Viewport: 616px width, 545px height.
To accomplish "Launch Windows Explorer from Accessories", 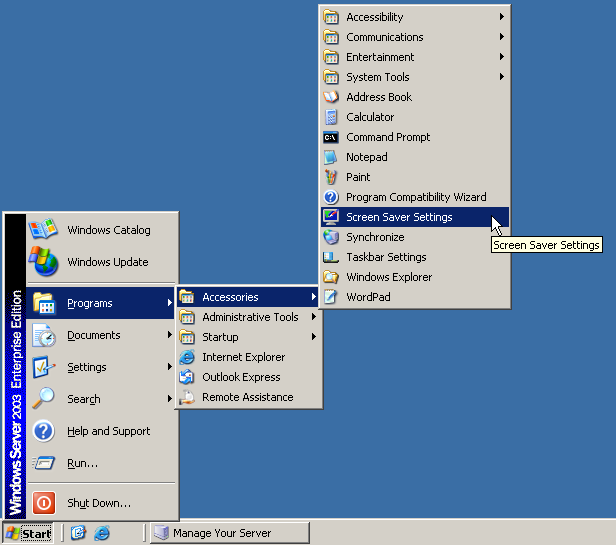I will (x=389, y=277).
